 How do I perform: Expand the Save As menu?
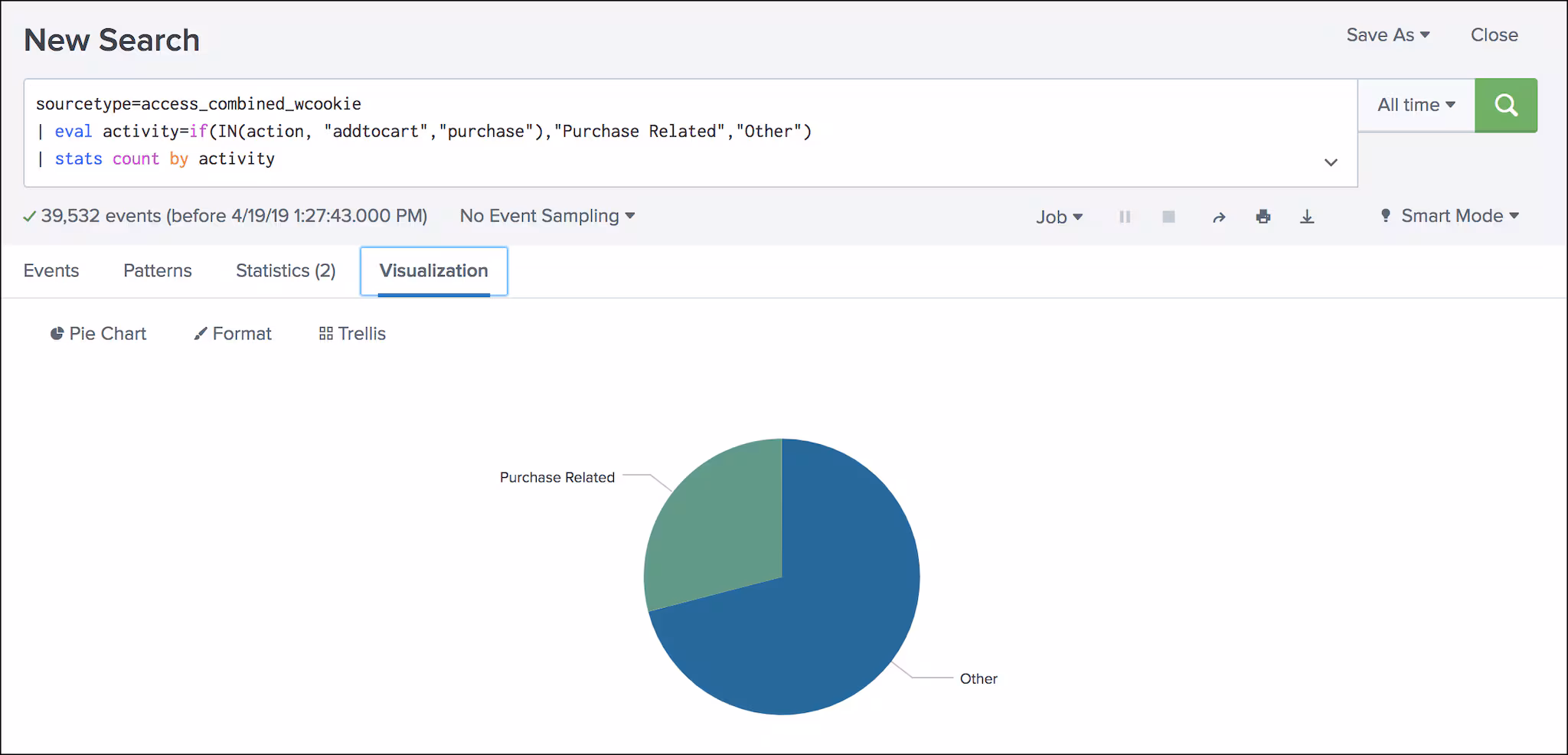[1387, 35]
